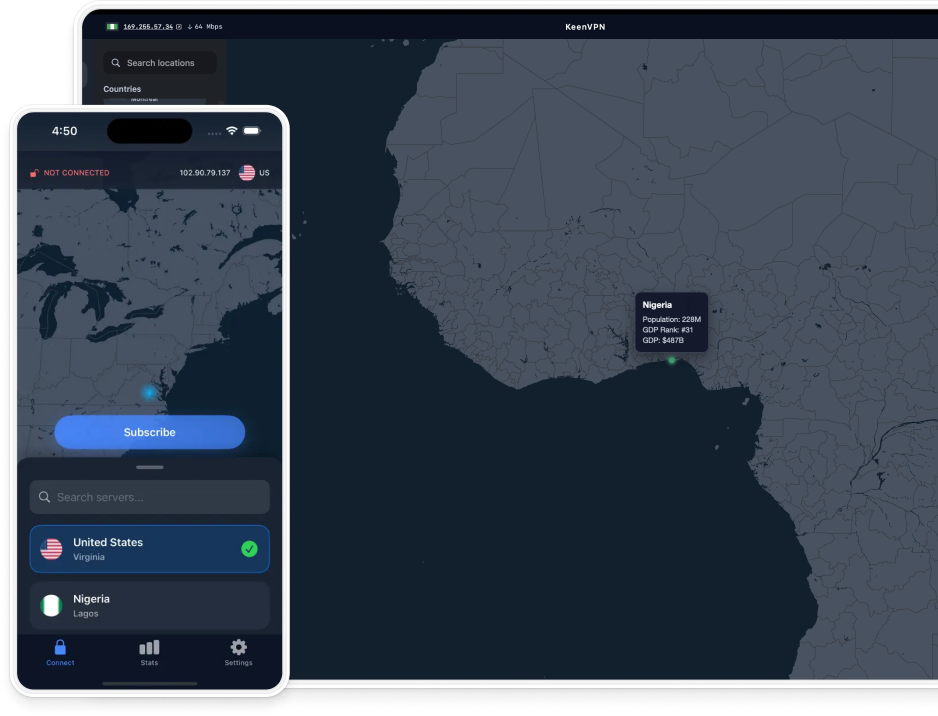Select the Nigeria Lagos server row
The height and width of the screenshot is (716, 938).
click(150, 605)
